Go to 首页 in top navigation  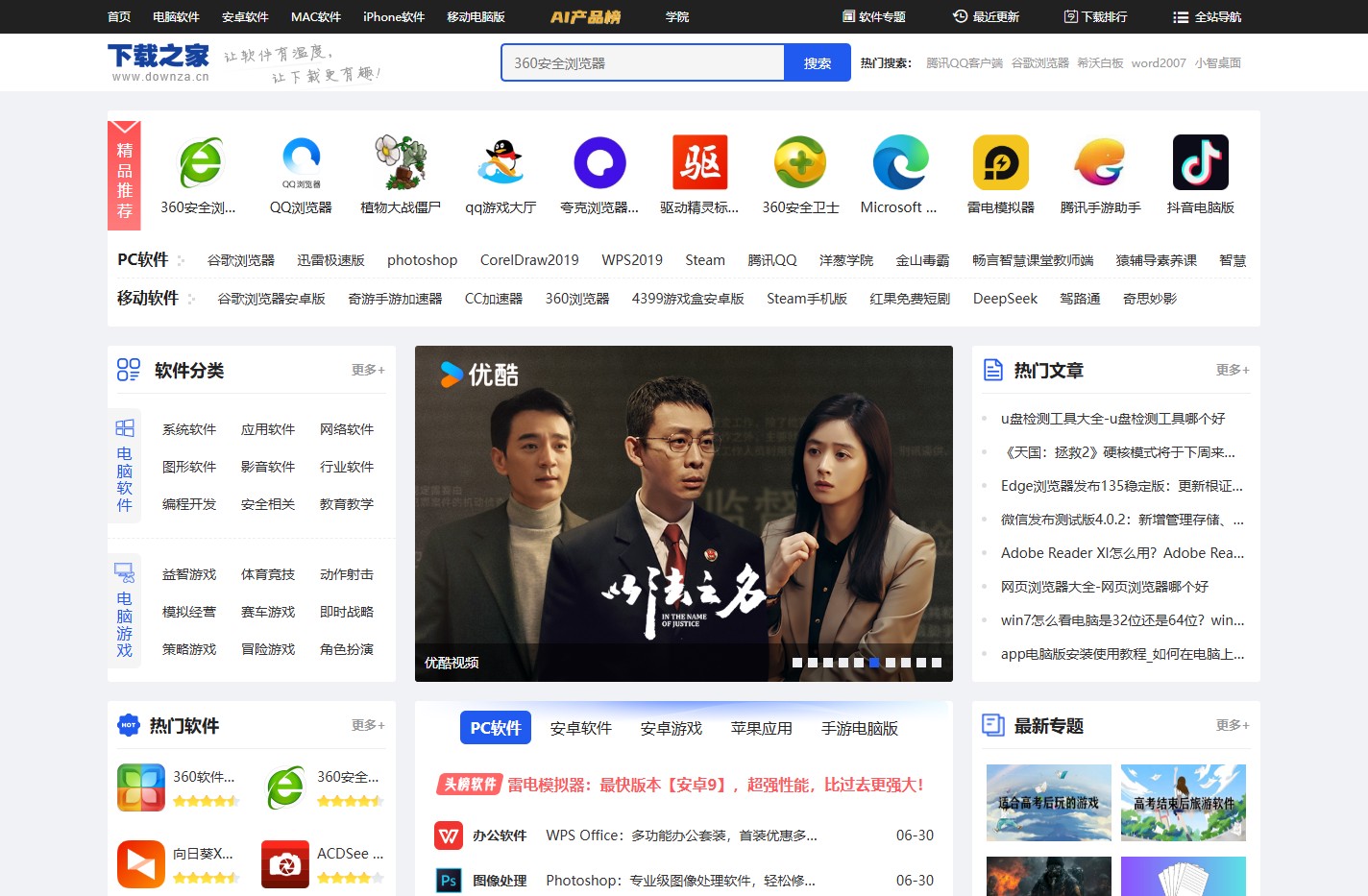pyautogui.click(x=119, y=16)
